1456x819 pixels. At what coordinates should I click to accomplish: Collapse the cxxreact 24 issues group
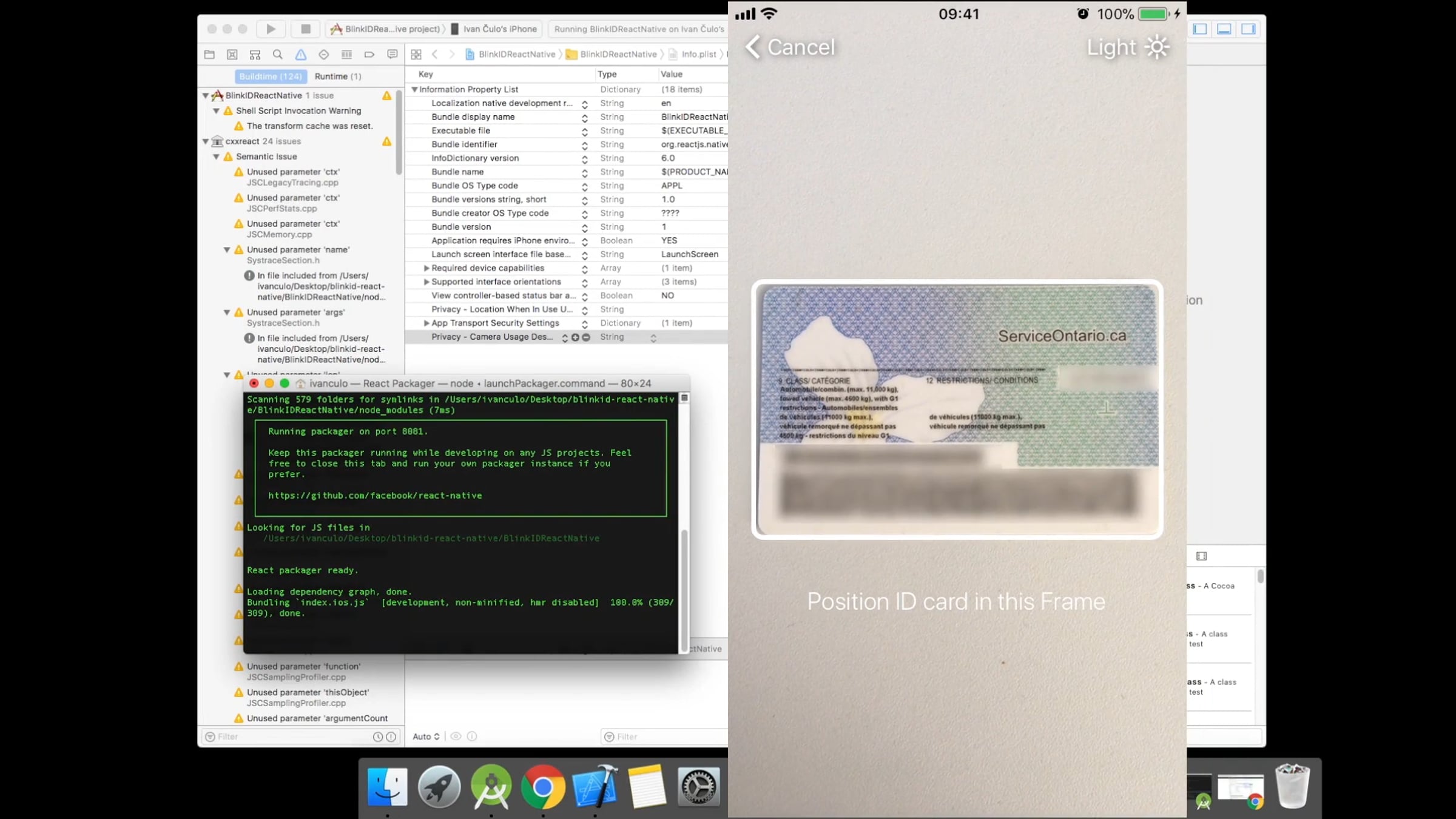[206, 141]
